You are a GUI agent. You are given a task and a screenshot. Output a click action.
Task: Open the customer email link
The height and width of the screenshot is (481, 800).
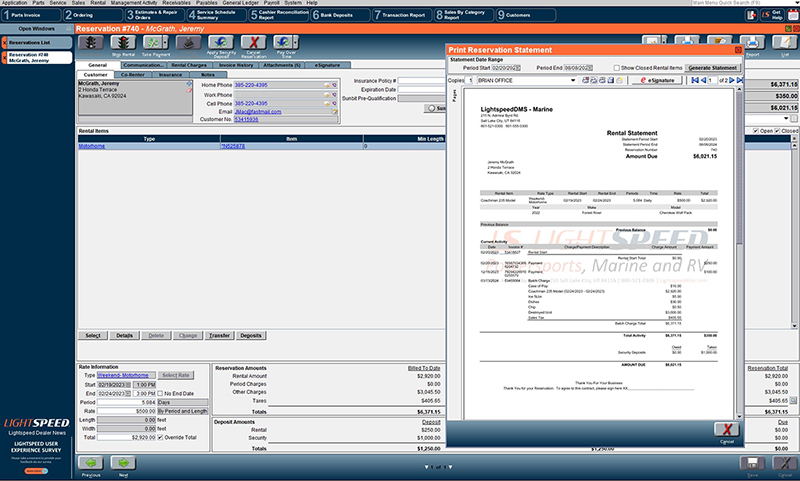coord(258,112)
